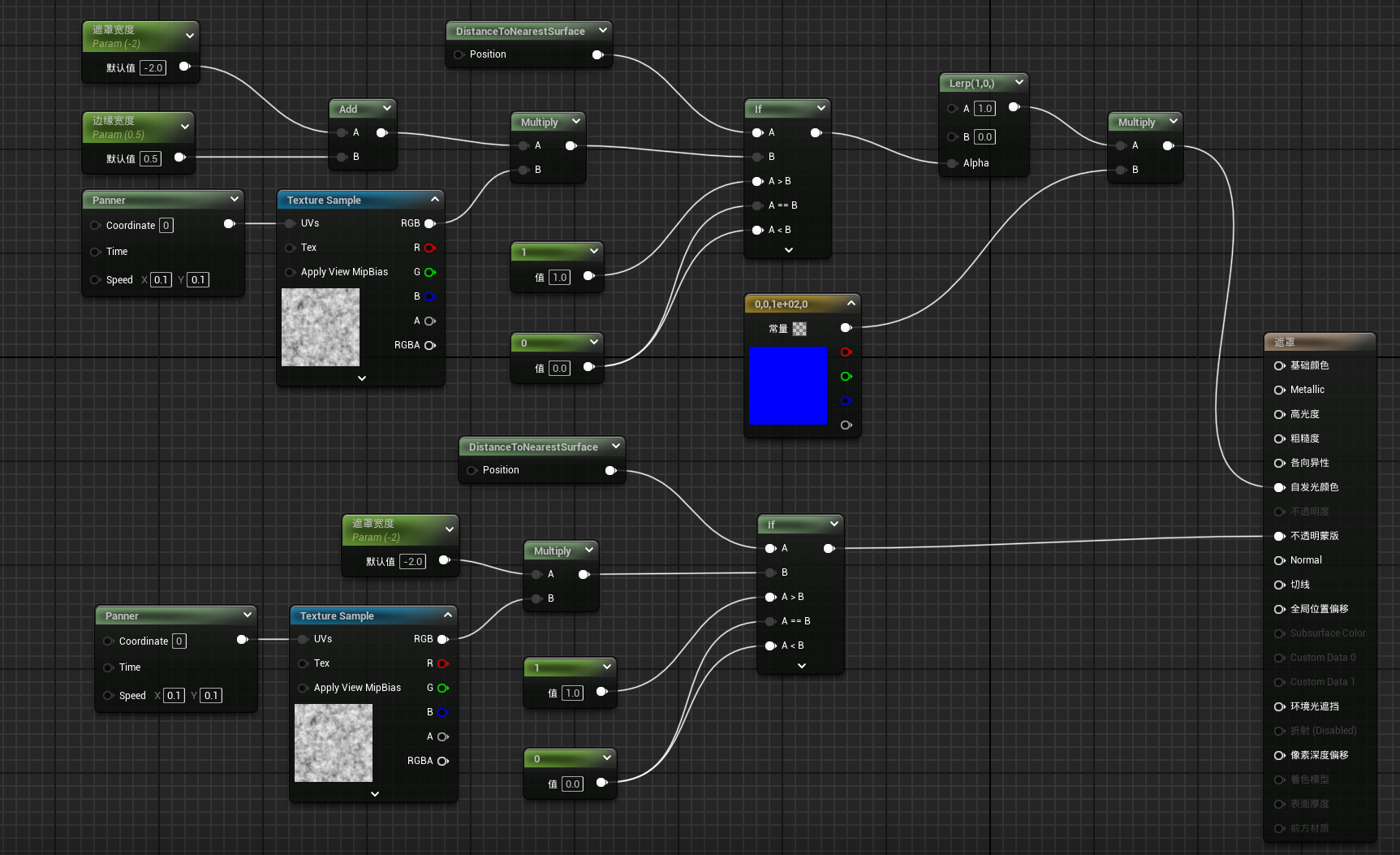The width and height of the screenshot is (1400, 855).
Task: Collapse the Add node via header chevron
Action: pyautogui.click(x=387, y=109)
